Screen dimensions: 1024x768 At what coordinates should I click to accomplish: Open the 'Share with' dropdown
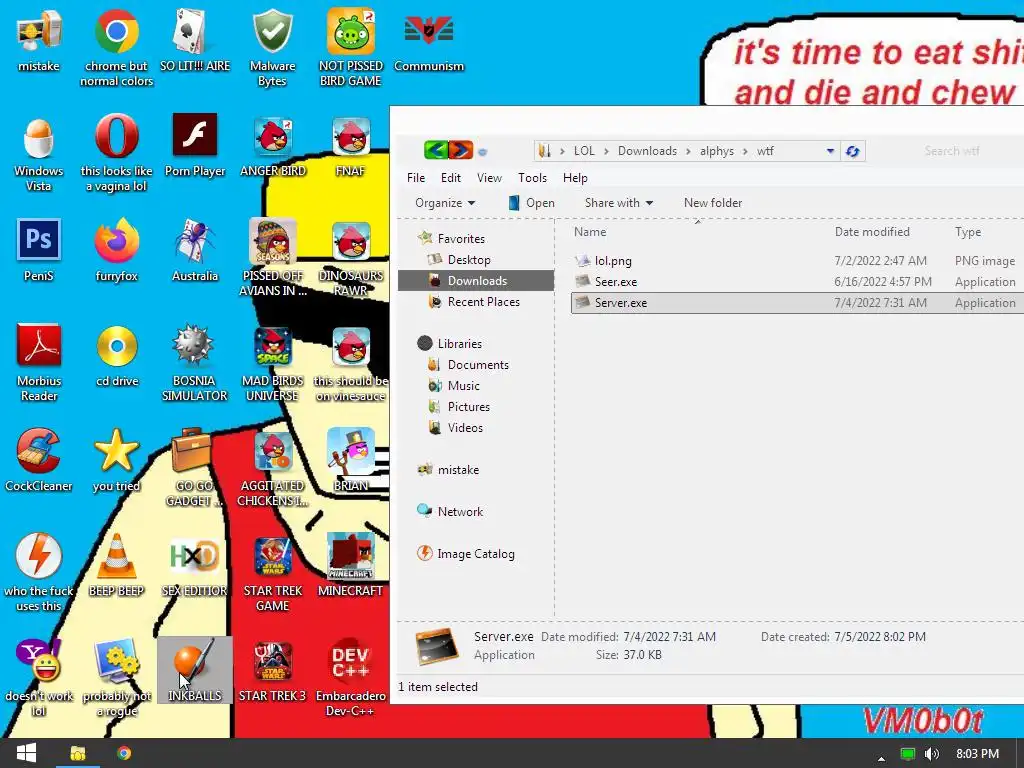pos(618,203)
